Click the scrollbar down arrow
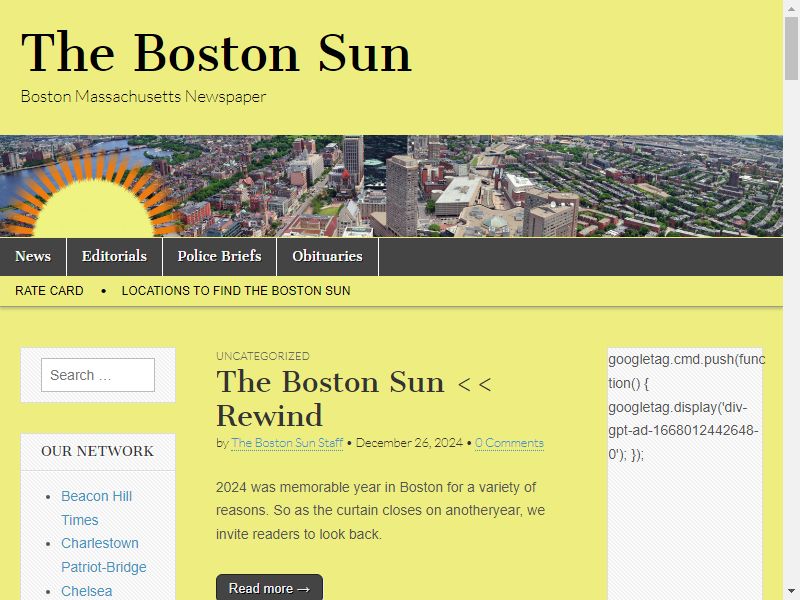800x600 pixels. (x=791, y=592)
